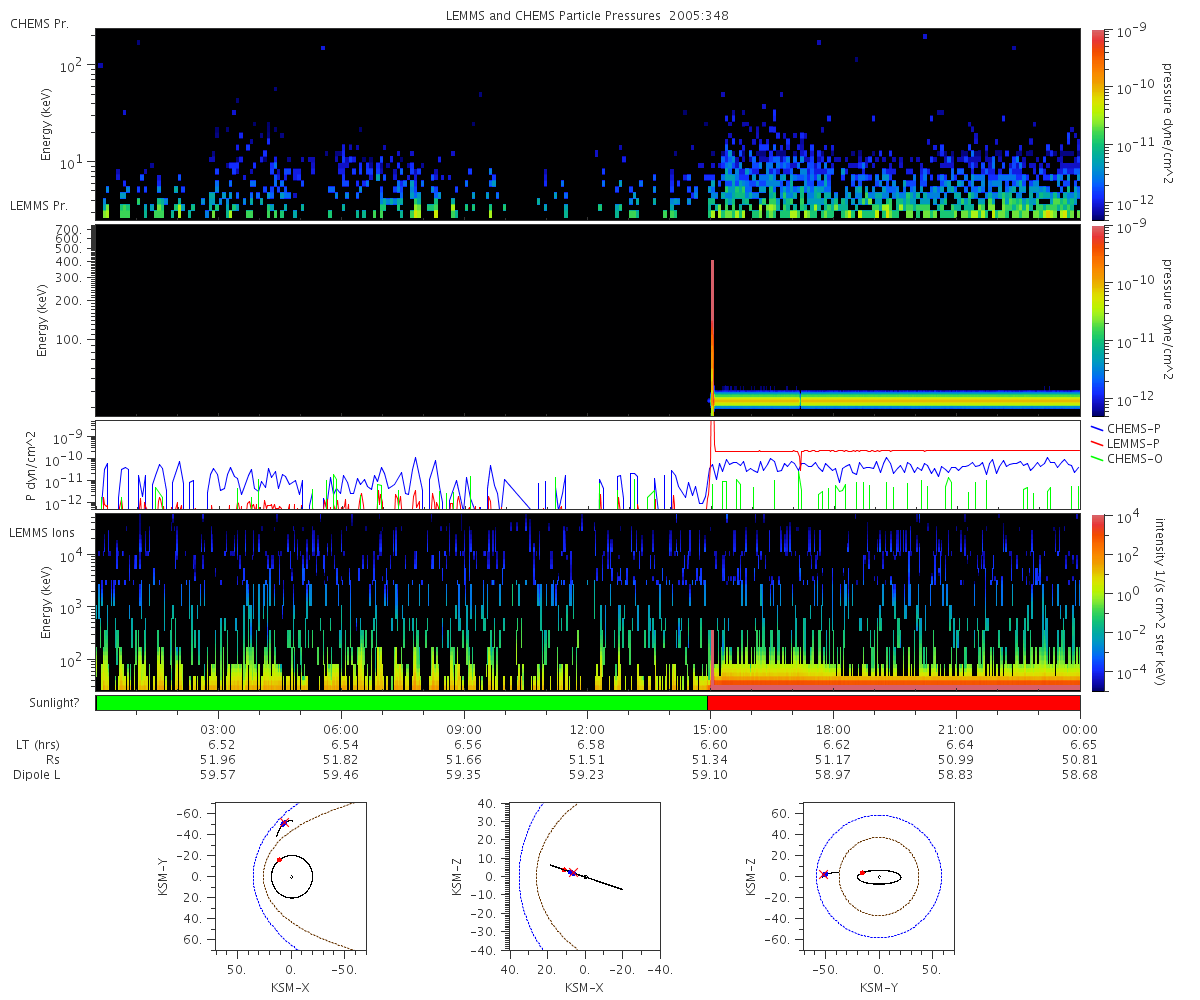Click the green segment of the Sunlight bar
Screen dimensions: 1200x1000
click(401, 703)
